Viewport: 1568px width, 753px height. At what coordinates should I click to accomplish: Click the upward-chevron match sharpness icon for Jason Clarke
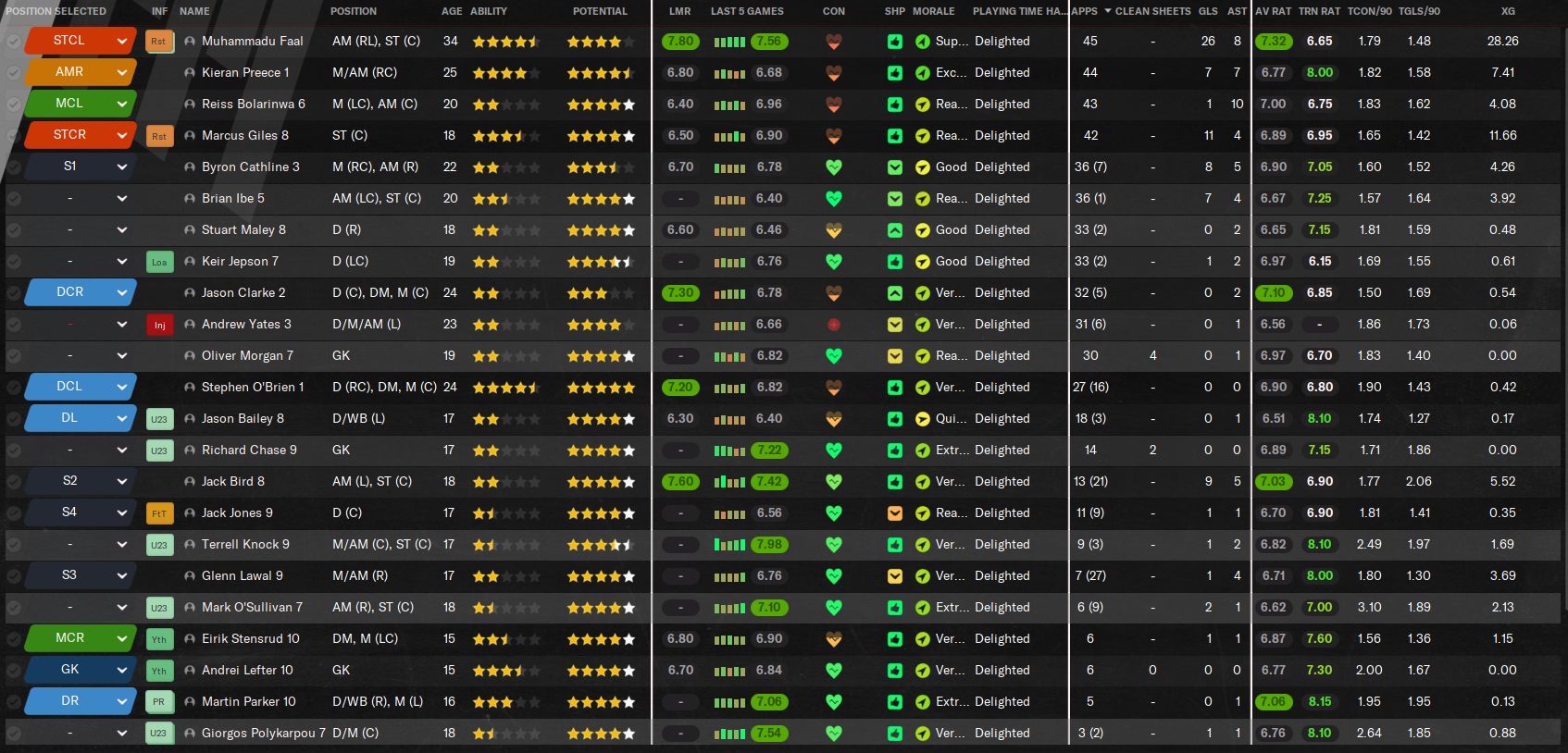pyautogui.click(x=895, y=293)
